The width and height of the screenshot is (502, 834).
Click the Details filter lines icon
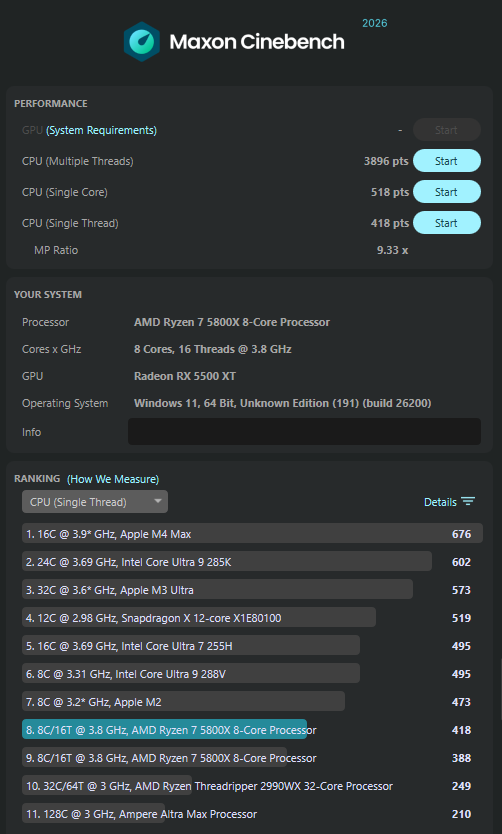click(x=468, y=502)
